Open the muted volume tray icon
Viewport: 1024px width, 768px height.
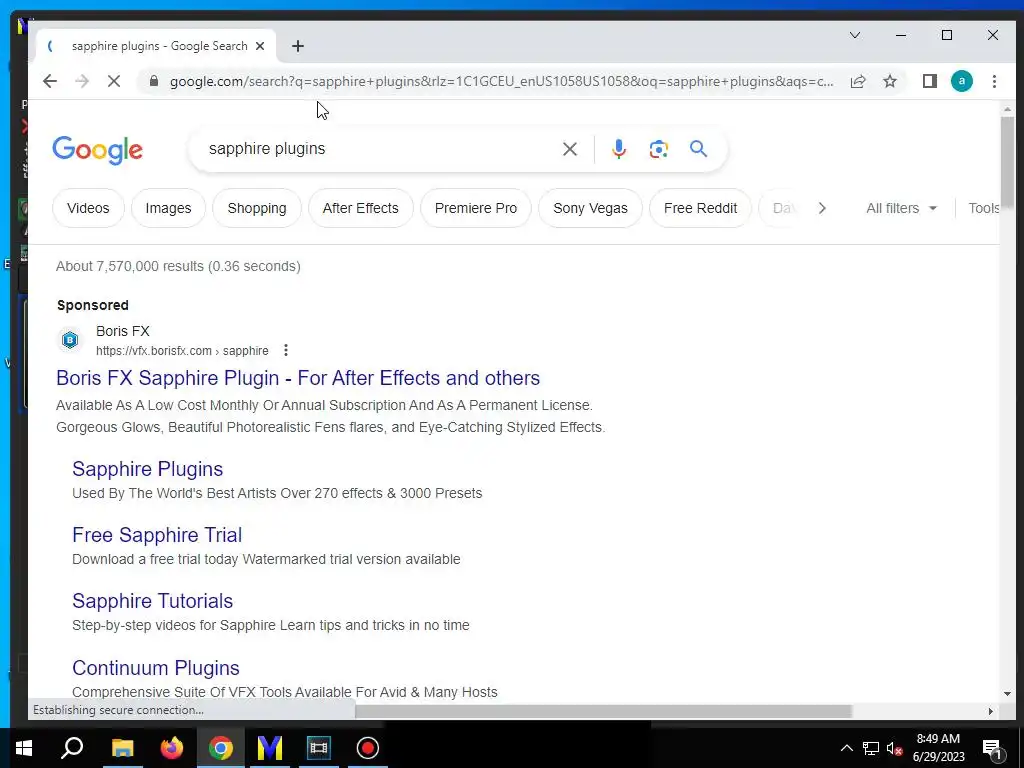point(894,748)
